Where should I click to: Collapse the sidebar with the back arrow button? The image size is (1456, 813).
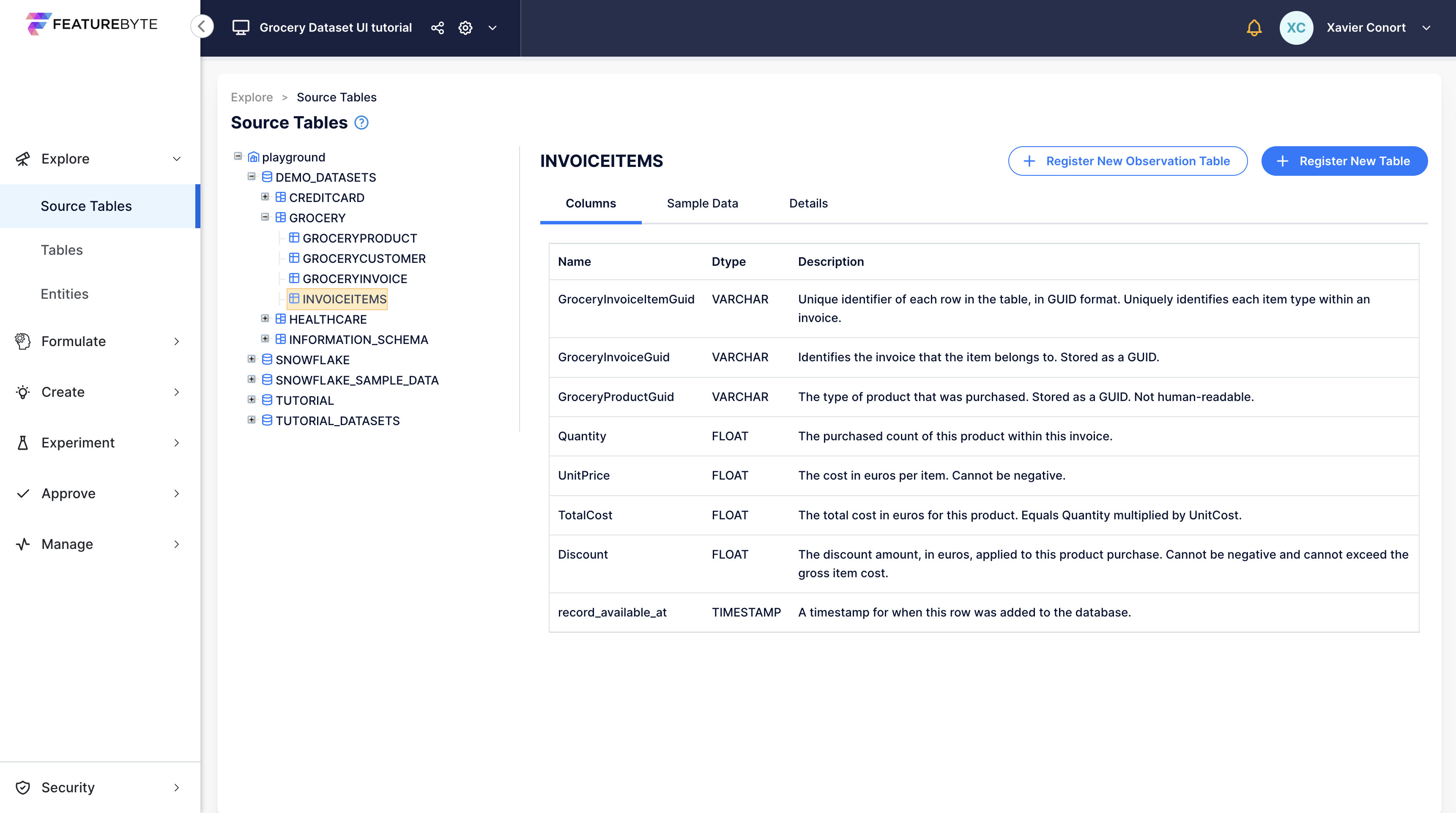point(202,27)
